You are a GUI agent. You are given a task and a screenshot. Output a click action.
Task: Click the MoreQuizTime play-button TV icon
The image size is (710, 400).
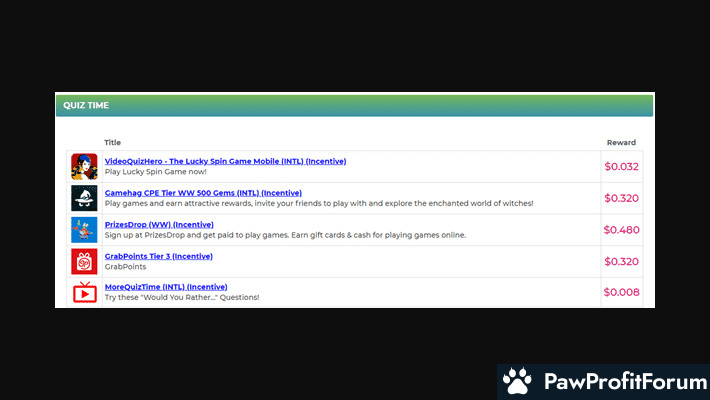pyautogui.click(x=84, y=292)
